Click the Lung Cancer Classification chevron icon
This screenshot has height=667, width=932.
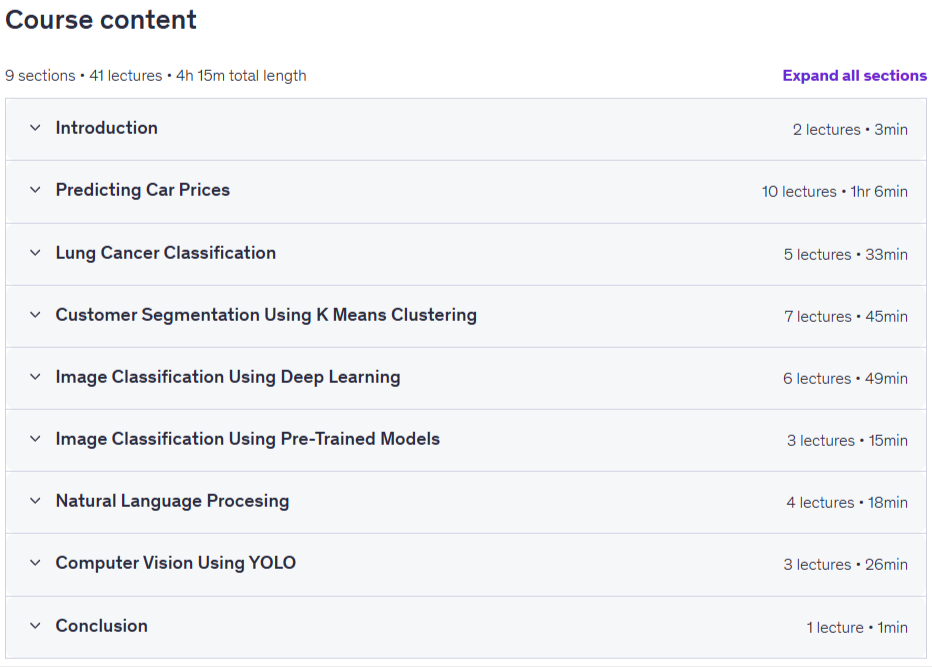click(35, 253)
